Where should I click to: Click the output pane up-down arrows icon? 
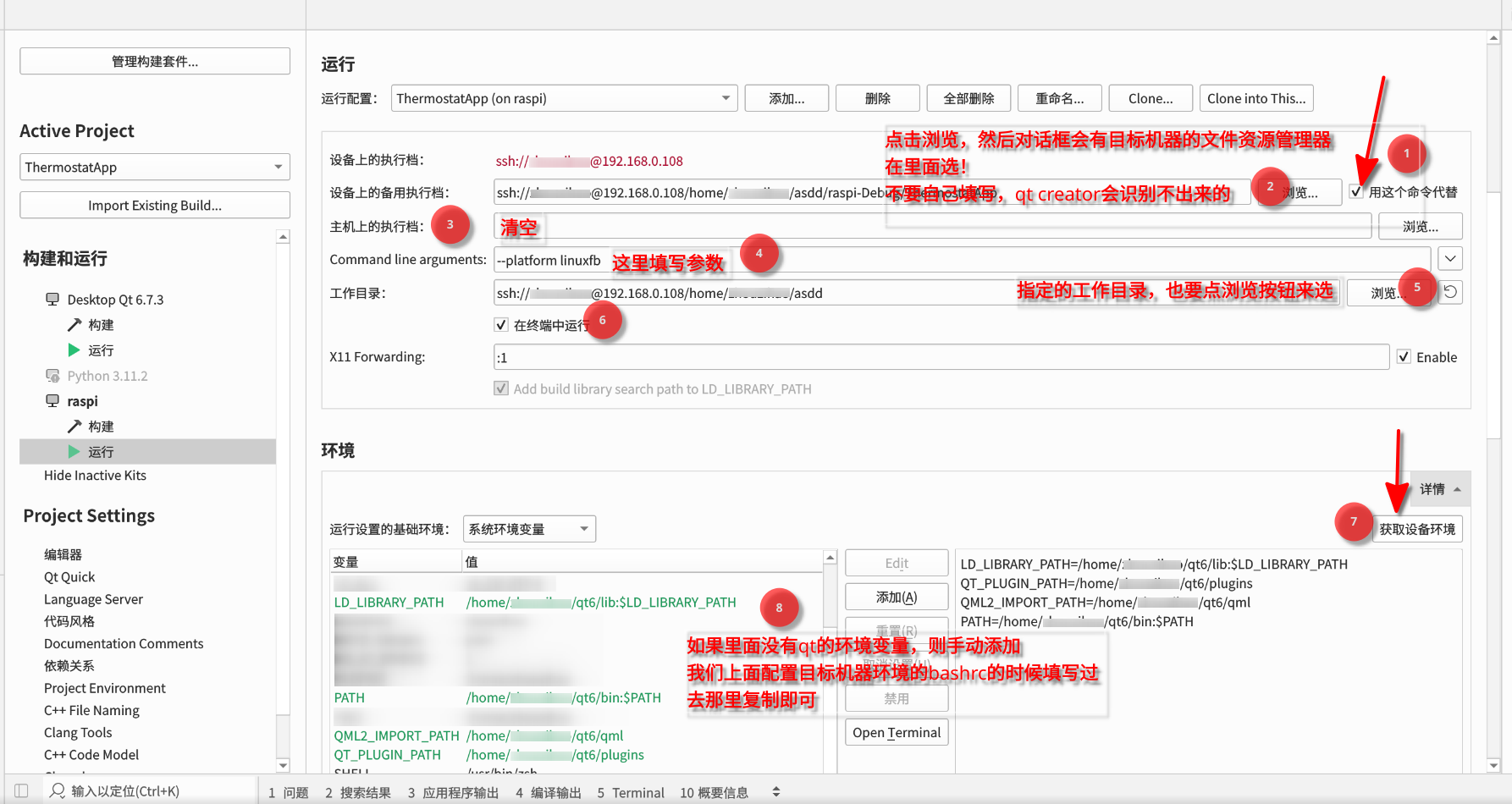(776, 792)
